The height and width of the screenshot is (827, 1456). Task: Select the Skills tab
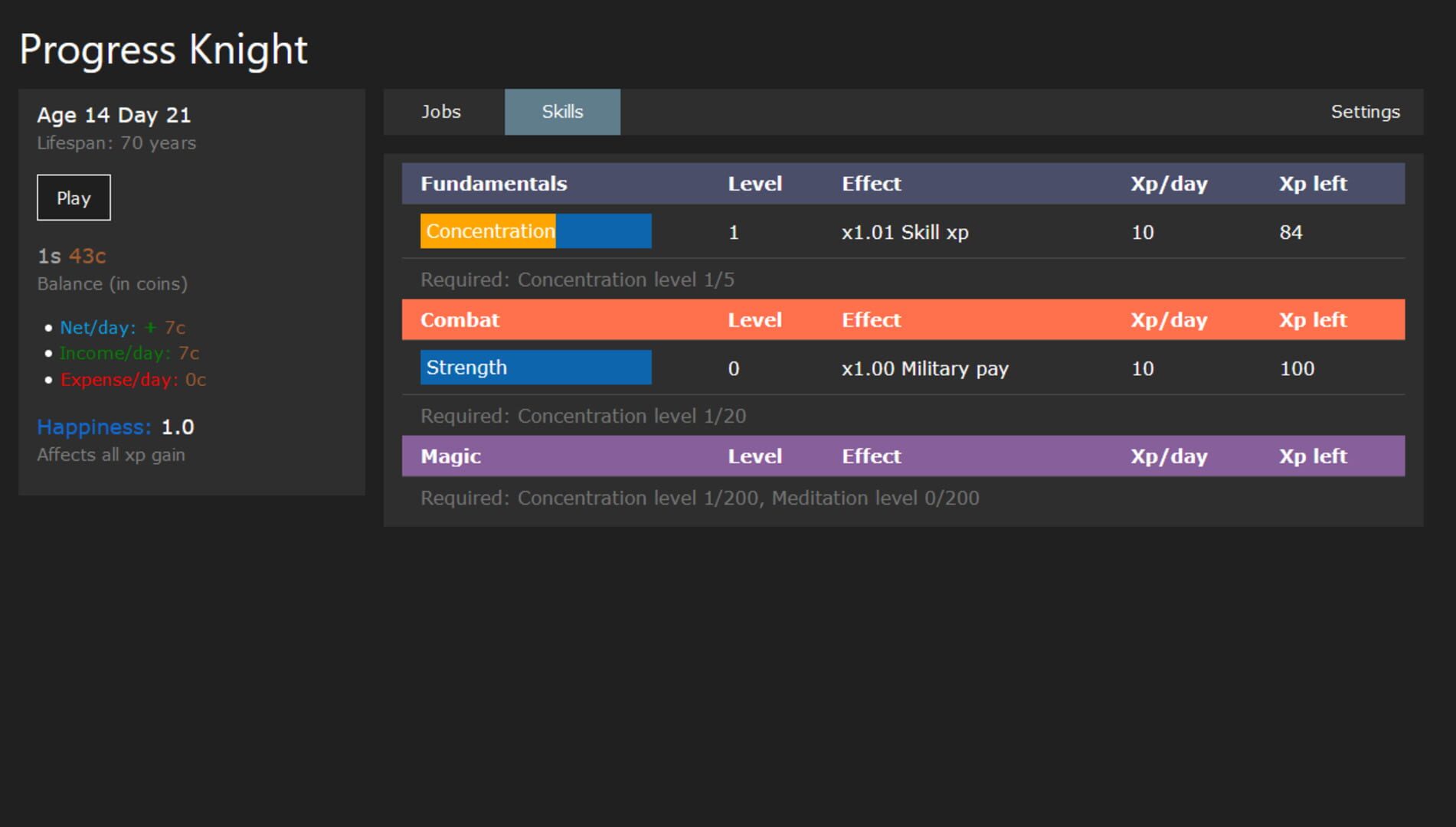click(562, 112)
